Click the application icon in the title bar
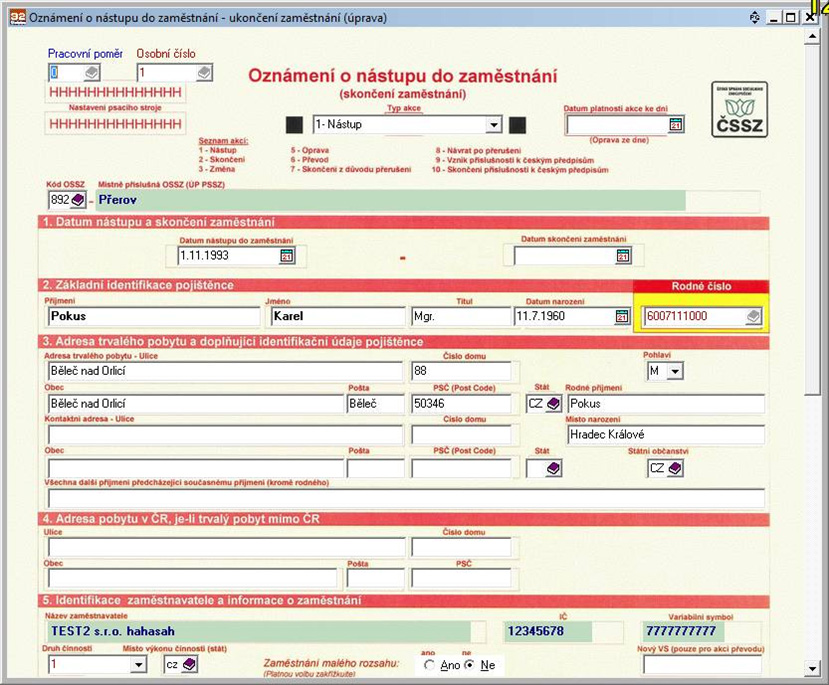This screenshot has width=829, height=685. click(x=17, y=17)
